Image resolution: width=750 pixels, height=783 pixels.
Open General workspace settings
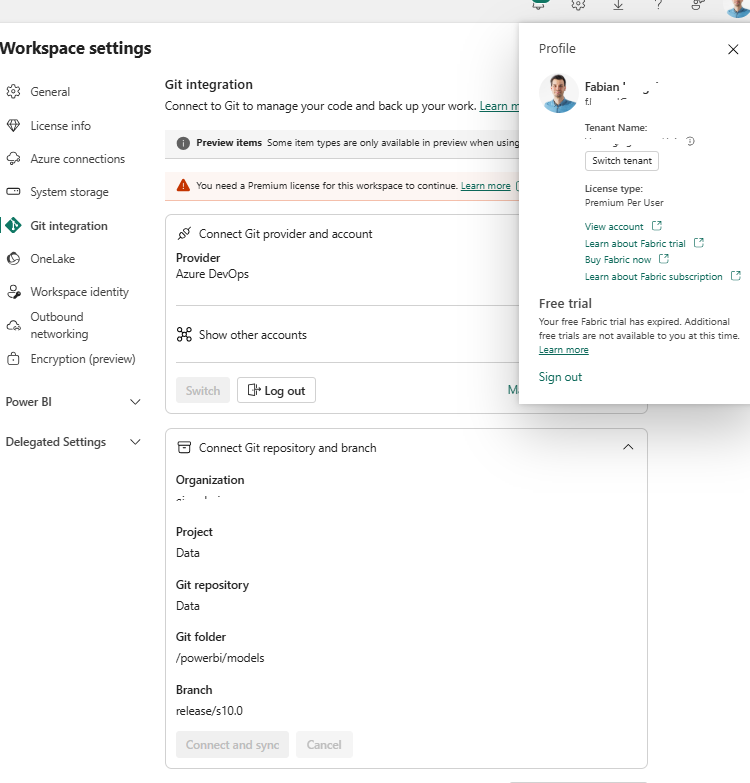click(x=50, y=92)
